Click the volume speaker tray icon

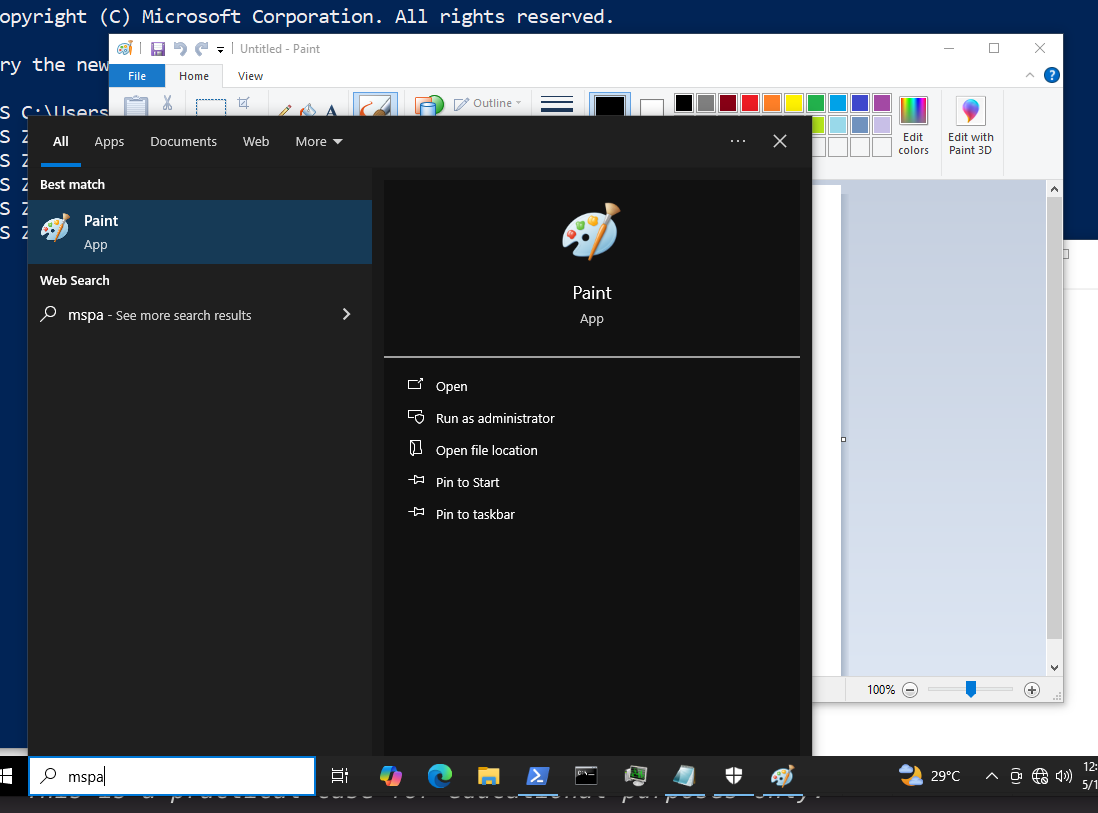point(1064,776)
